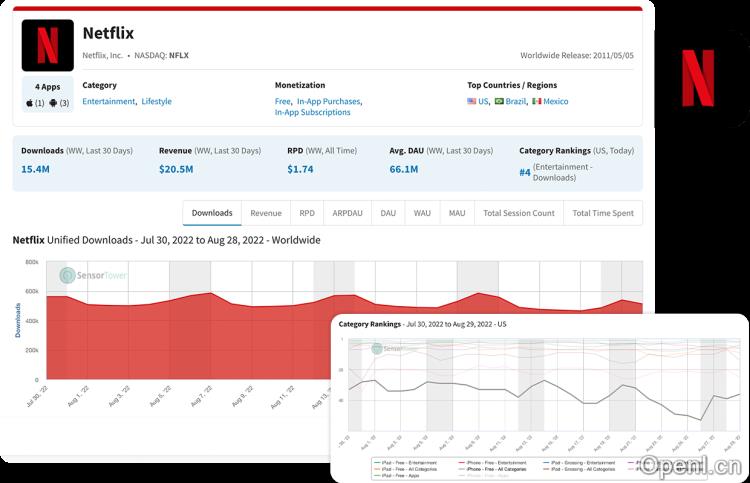Screen dimensions: 750x483
Task: Select the Android apps icon
Action: click(x=54, y=103)
